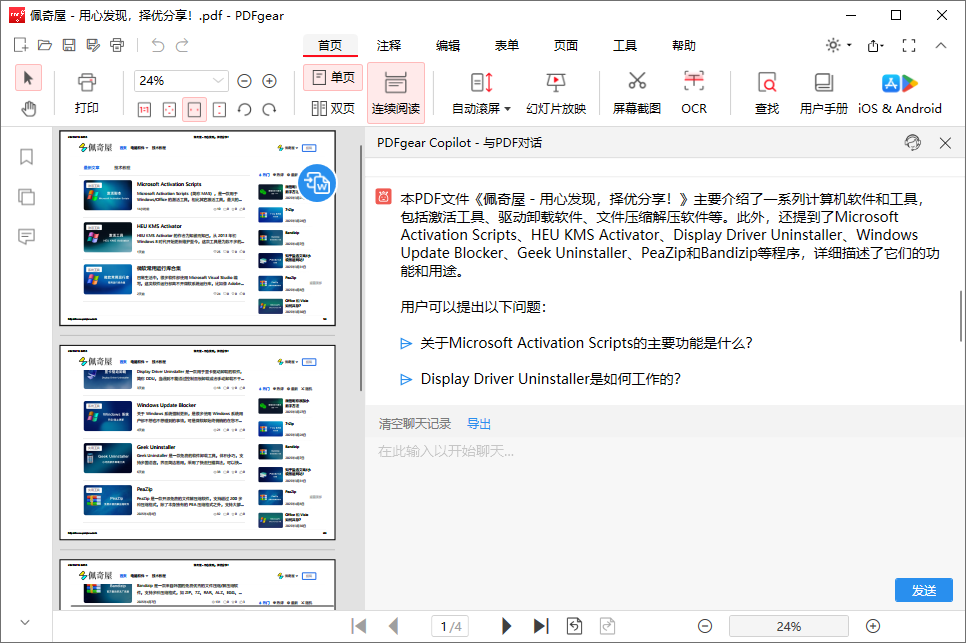Viewport: 966px width, 643px height.
Task: Rotate page counterclockwise
Action: point(245,110)
